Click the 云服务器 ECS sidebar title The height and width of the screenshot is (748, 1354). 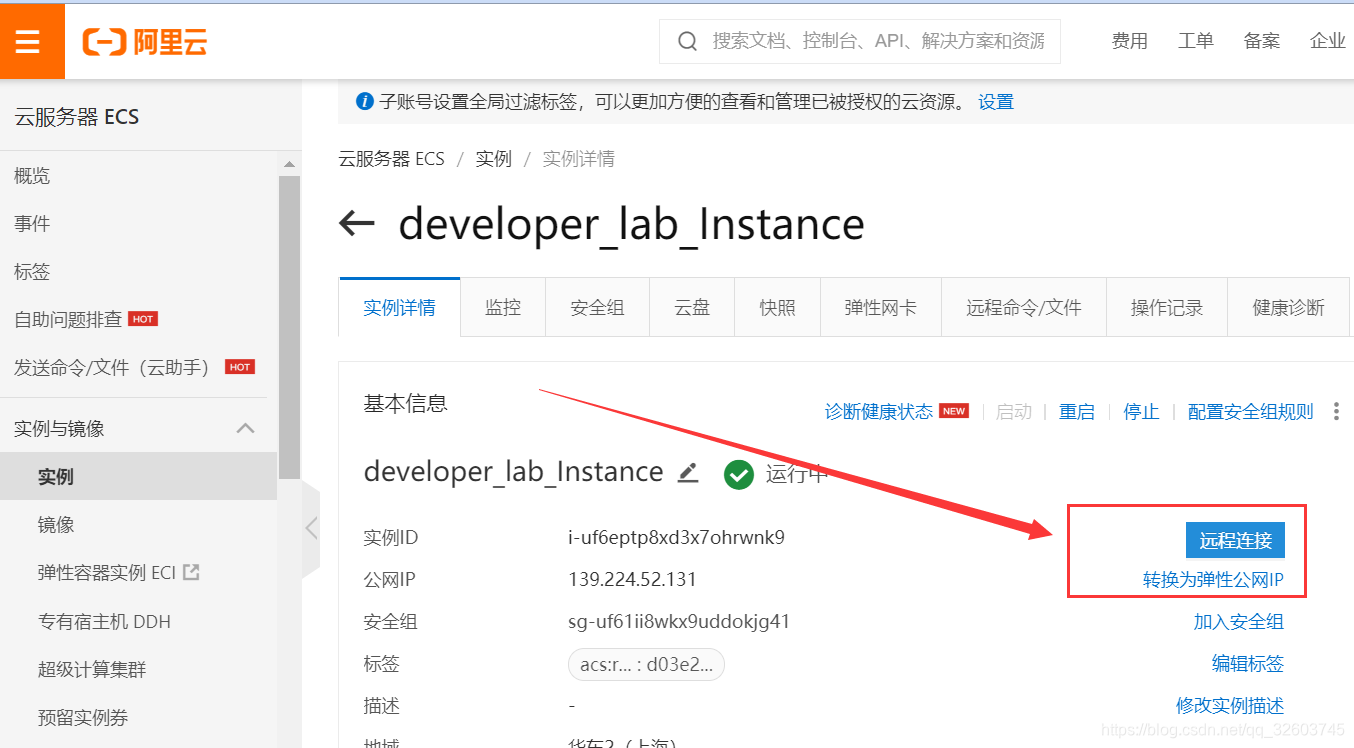pos(77,117)
